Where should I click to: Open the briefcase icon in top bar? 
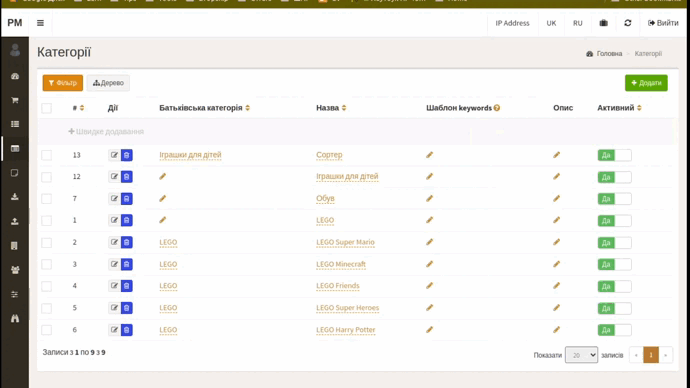coord(603,23)
